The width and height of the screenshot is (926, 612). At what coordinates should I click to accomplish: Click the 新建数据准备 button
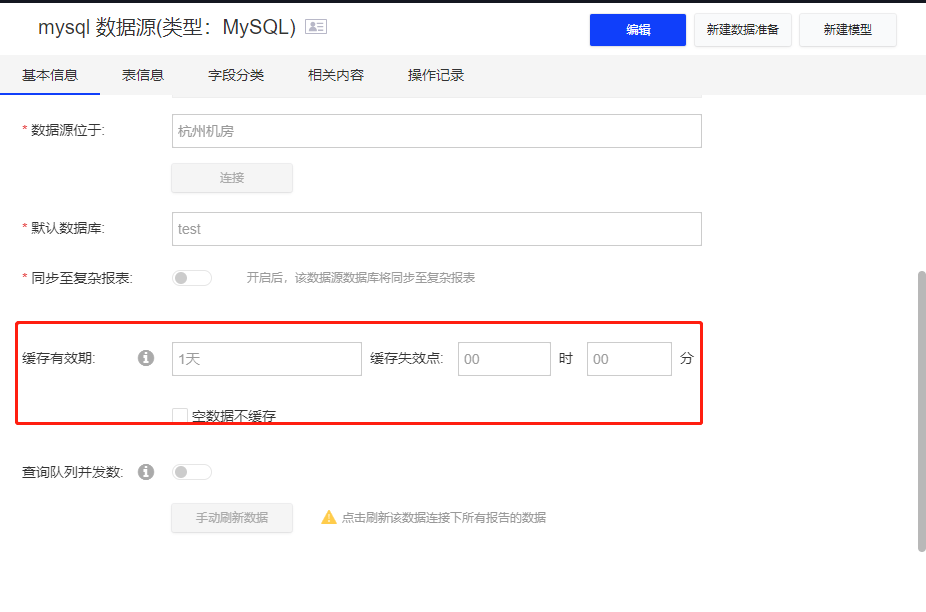(x=742, y=29)
